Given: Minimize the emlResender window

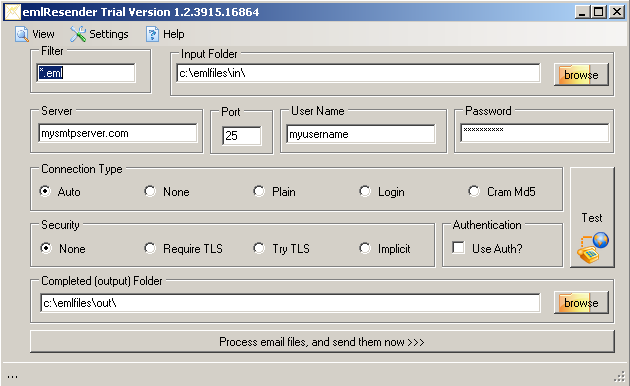Looking at the screenshot, I should coord(582,12).
